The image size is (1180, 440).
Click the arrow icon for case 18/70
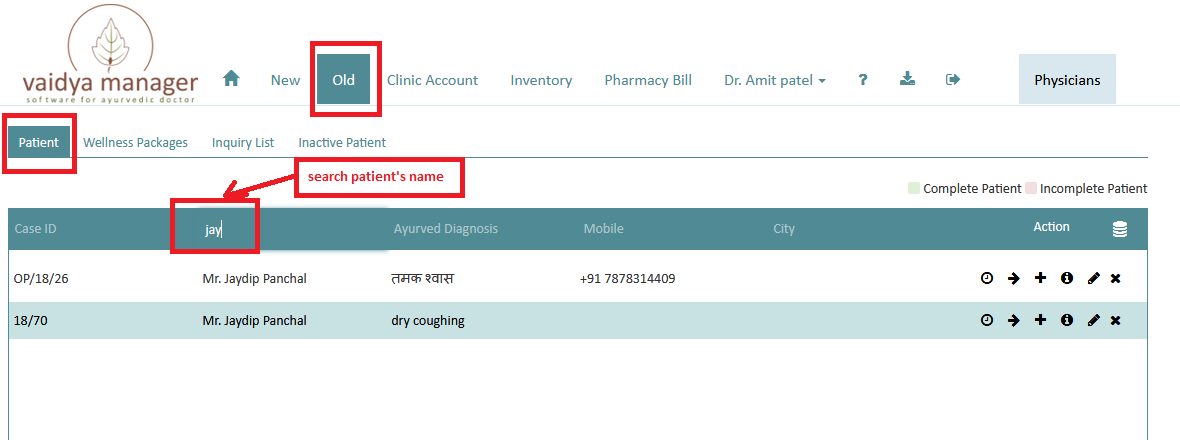pyautogui.click(x=1014, y=320)
